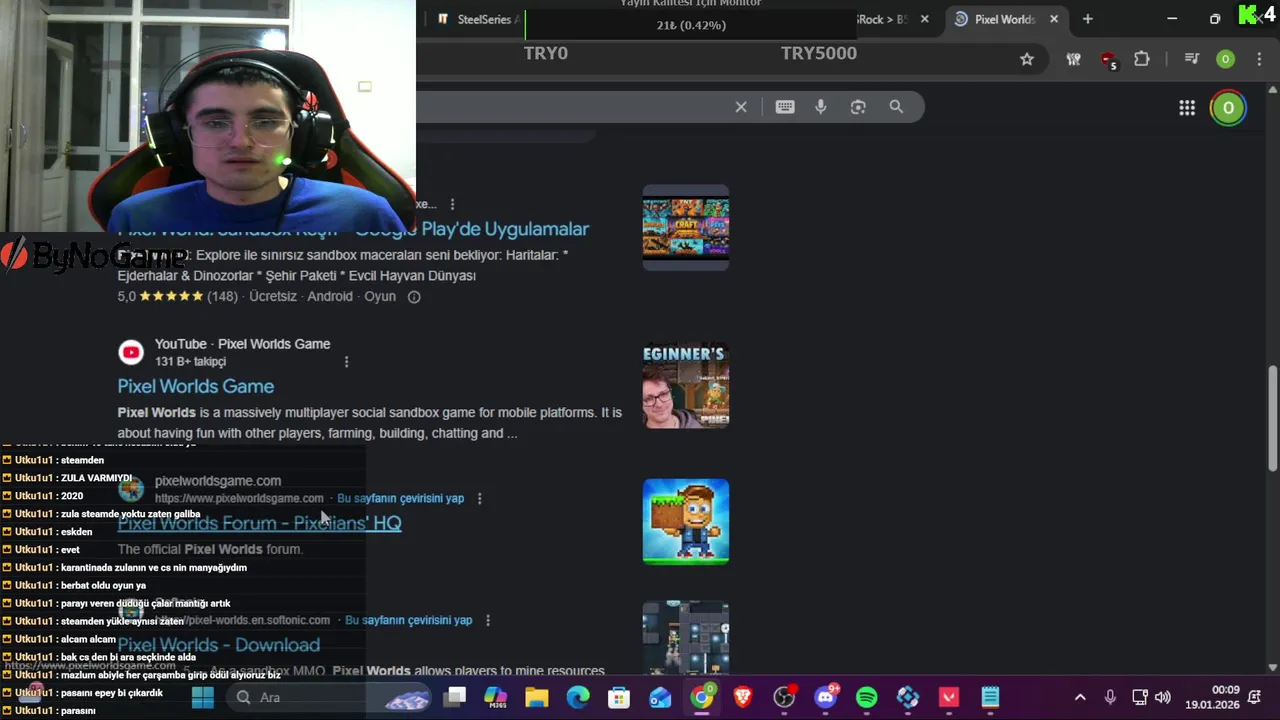Submit the search with the magnifier icon
The height and width of the screenshot is (720, 1280).
coord(896,107)
